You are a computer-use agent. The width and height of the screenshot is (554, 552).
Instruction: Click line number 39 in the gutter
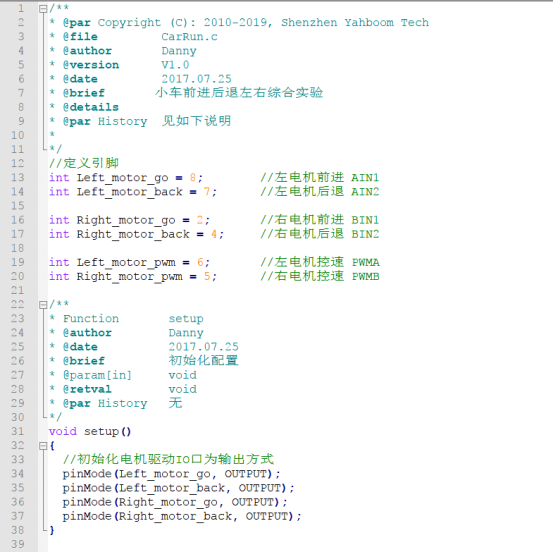tap(18, 544)
